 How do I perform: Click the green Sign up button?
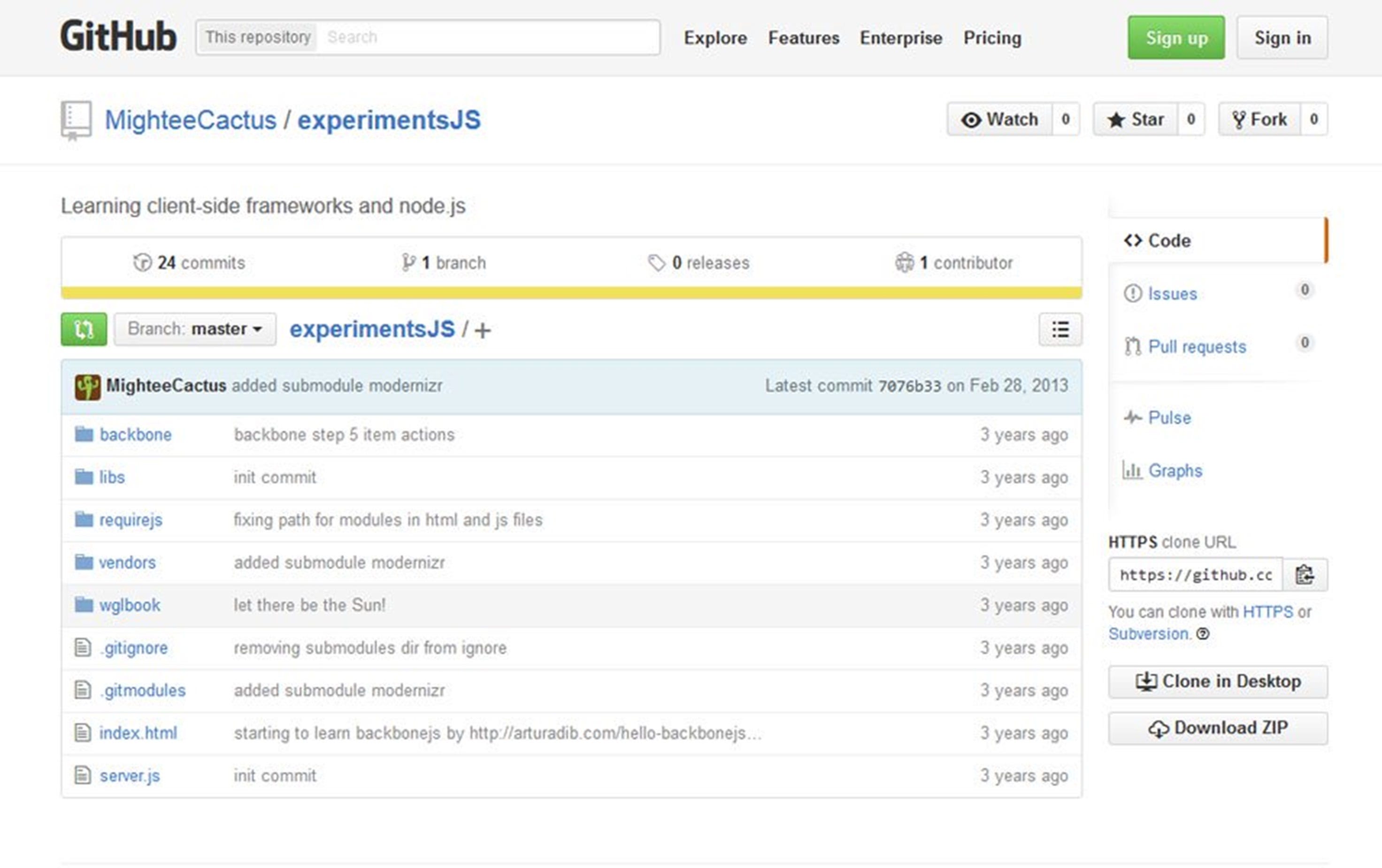click(x=1175, y=38)
